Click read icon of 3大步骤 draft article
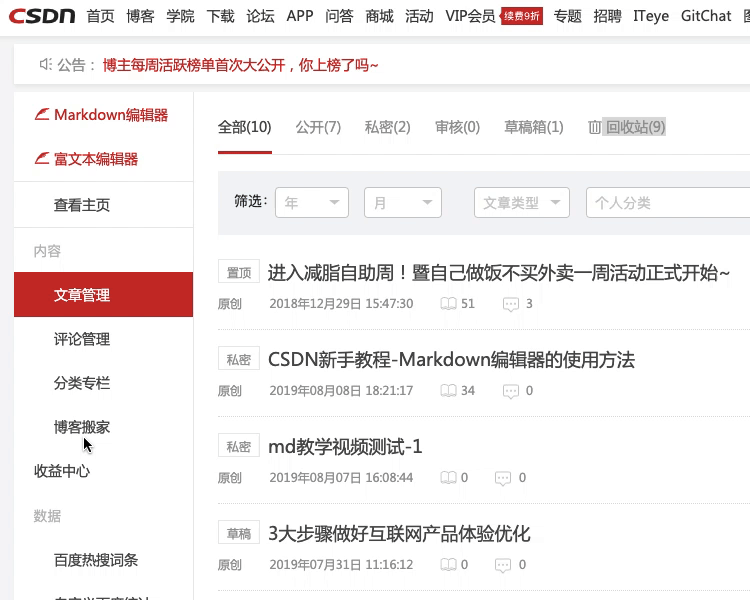The width and height of the screenshot is (750, 600). (448, 565)
